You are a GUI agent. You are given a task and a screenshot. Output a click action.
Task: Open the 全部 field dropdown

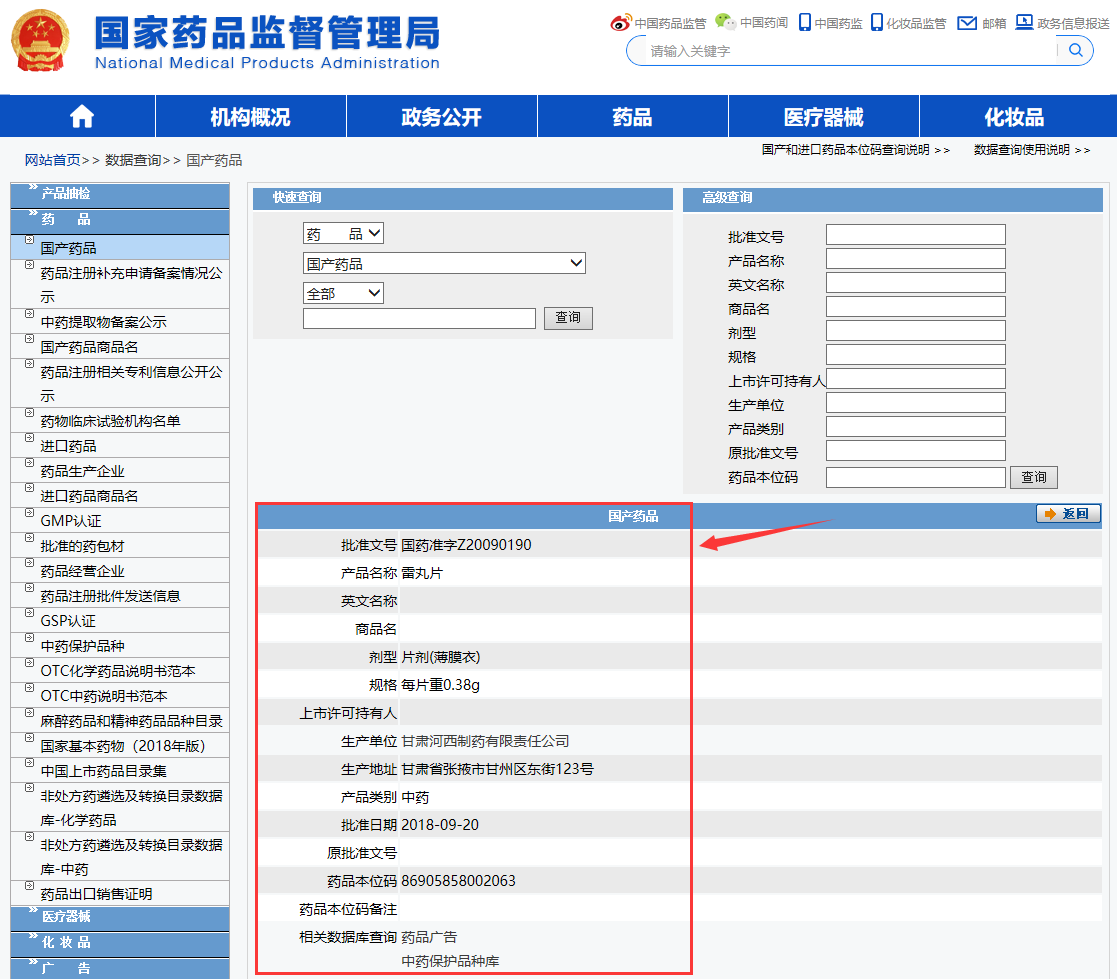coord(343,293)
